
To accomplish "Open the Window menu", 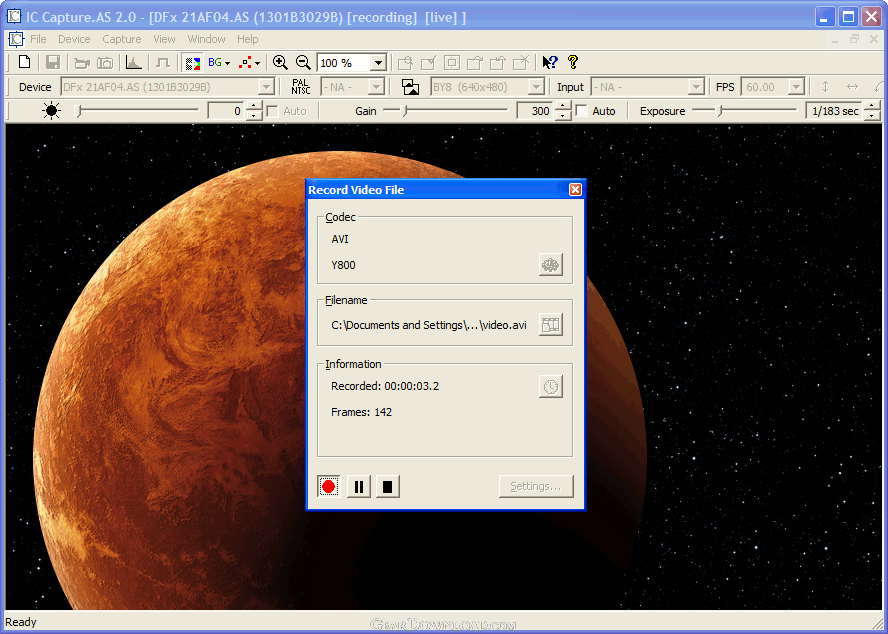I will click(x=207, y=39).
